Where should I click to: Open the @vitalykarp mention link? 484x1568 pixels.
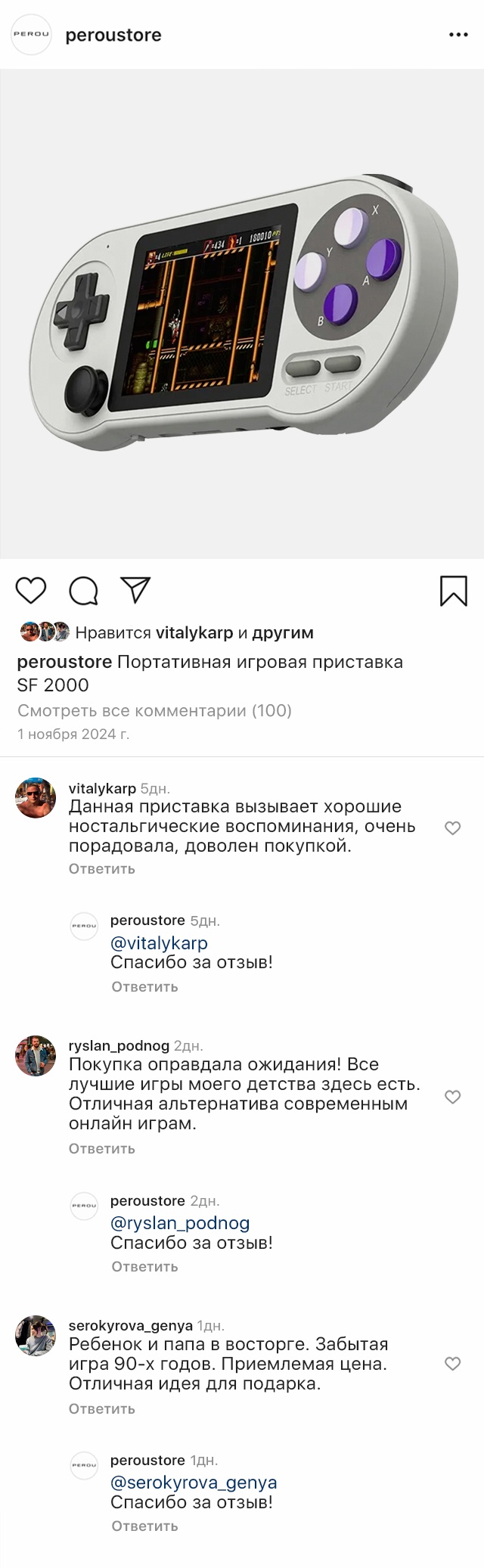point(159,943)
